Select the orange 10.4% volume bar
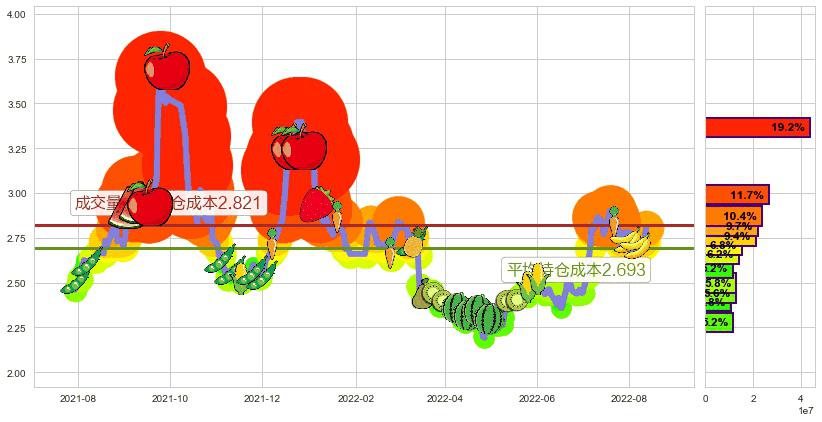Viewport: 822px width, 422px height. [x=733, y=216]
